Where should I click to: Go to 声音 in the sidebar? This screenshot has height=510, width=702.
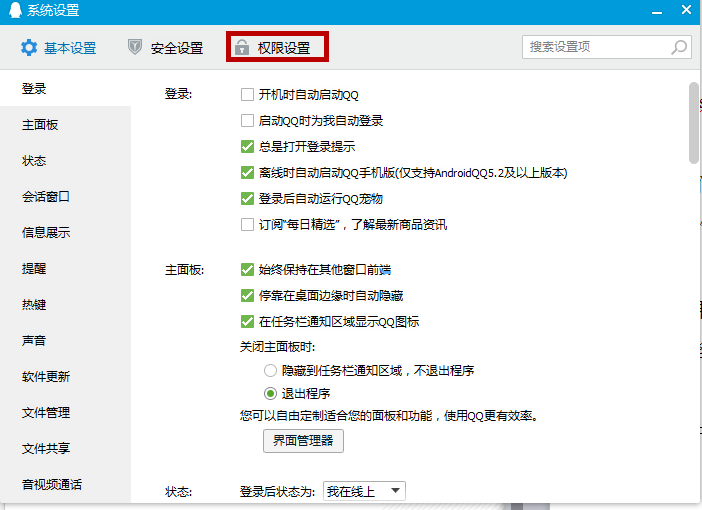click(x=65, y=340)
